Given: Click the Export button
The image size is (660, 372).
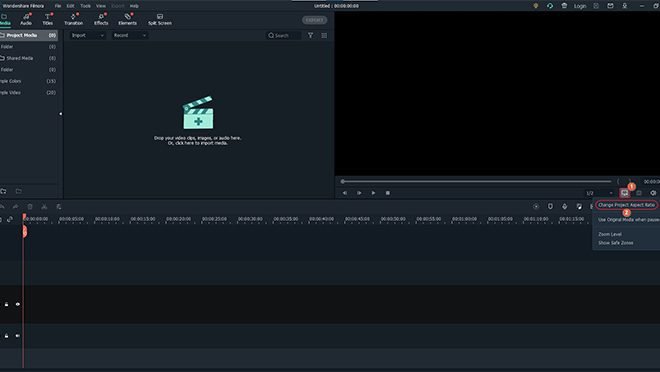Looking at the screenshot, I should (x=314, y=20).
